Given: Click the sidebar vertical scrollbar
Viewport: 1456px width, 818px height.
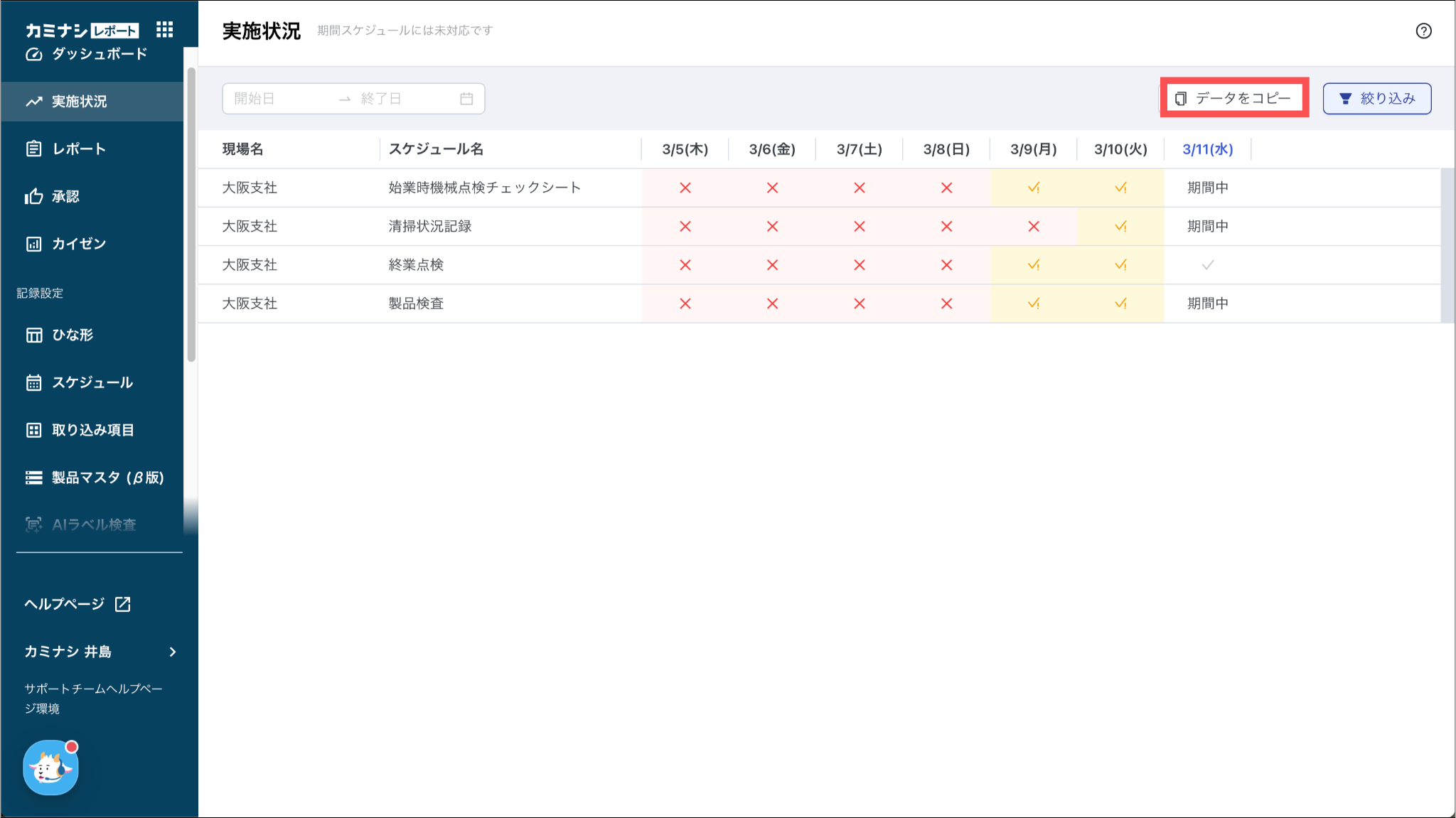Looking at the screenshot, I should (x=191, y=213).
